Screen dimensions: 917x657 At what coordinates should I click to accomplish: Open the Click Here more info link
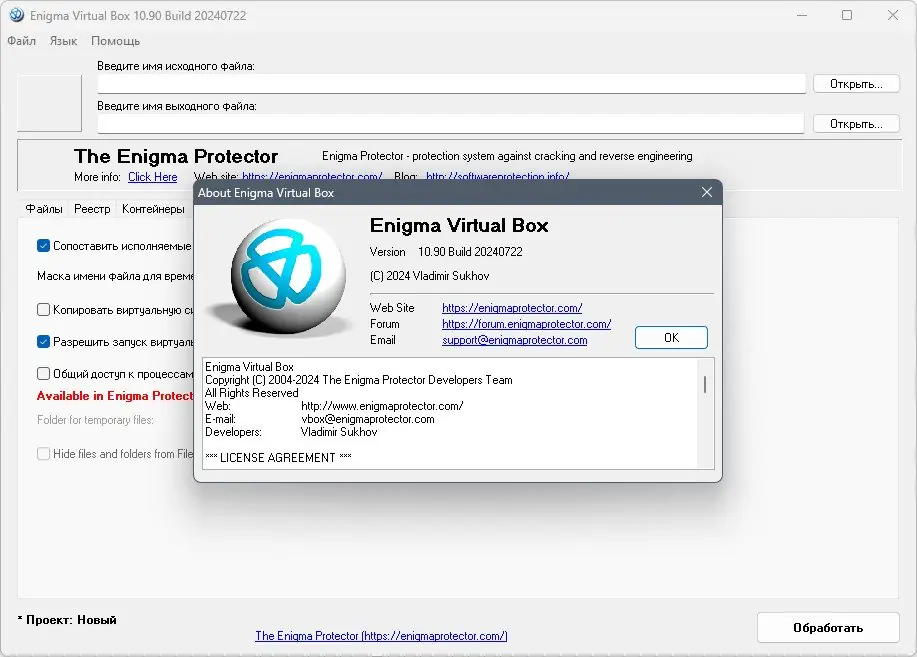click(x=153, y=177)
